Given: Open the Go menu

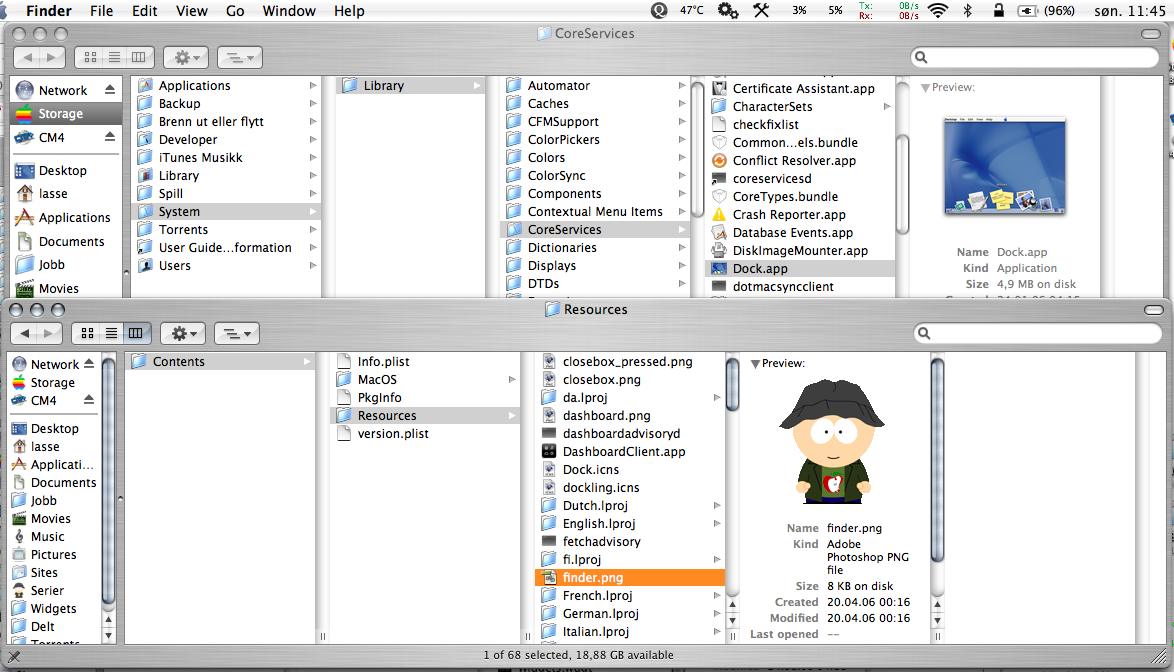Looking at the screenshot, I should click(235, 10).
